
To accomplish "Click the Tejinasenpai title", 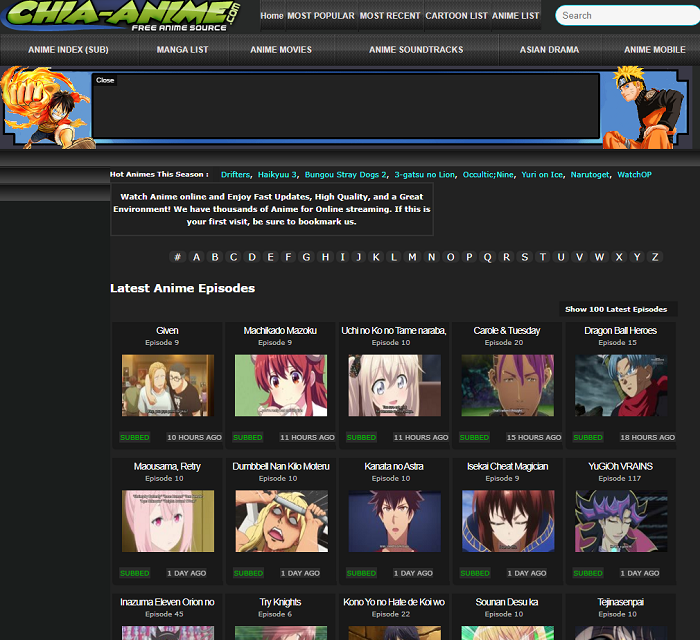I will 620,602.
